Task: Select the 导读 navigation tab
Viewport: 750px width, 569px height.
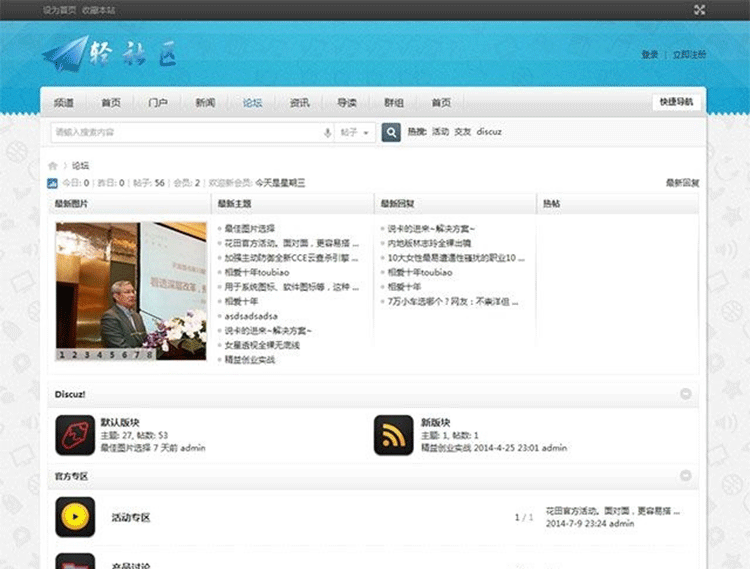Action: (x=347, y=103)
